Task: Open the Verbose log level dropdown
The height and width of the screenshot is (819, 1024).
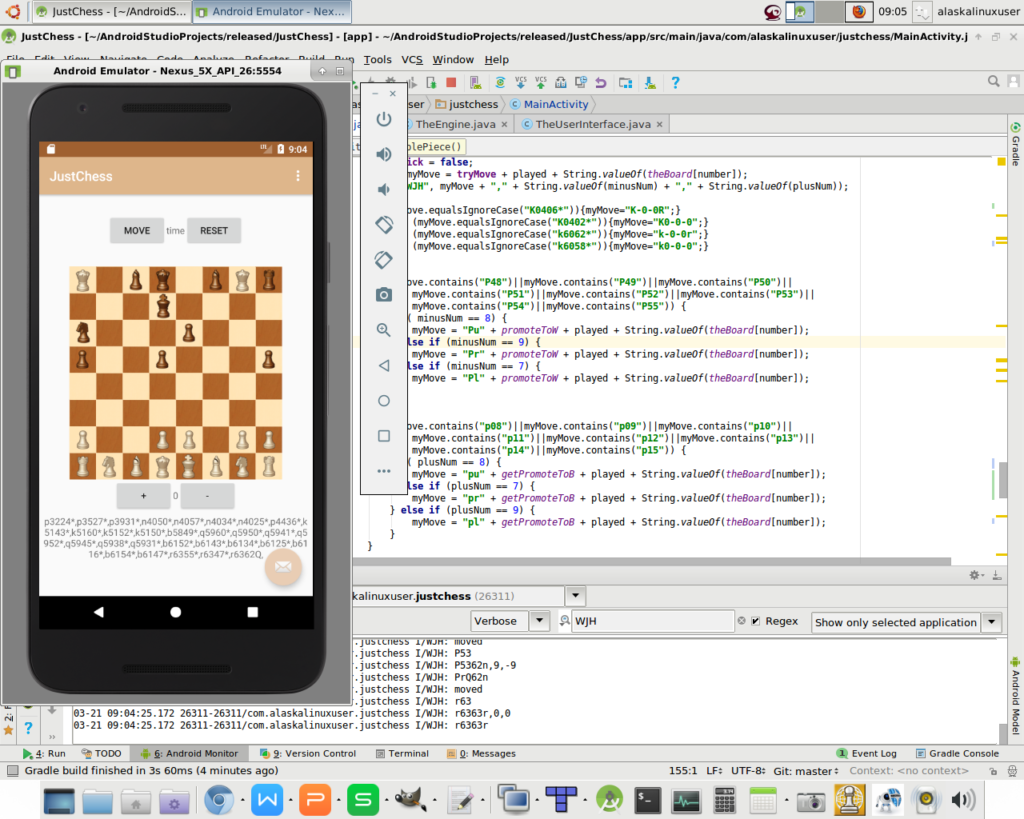Action: click(510, 621)
